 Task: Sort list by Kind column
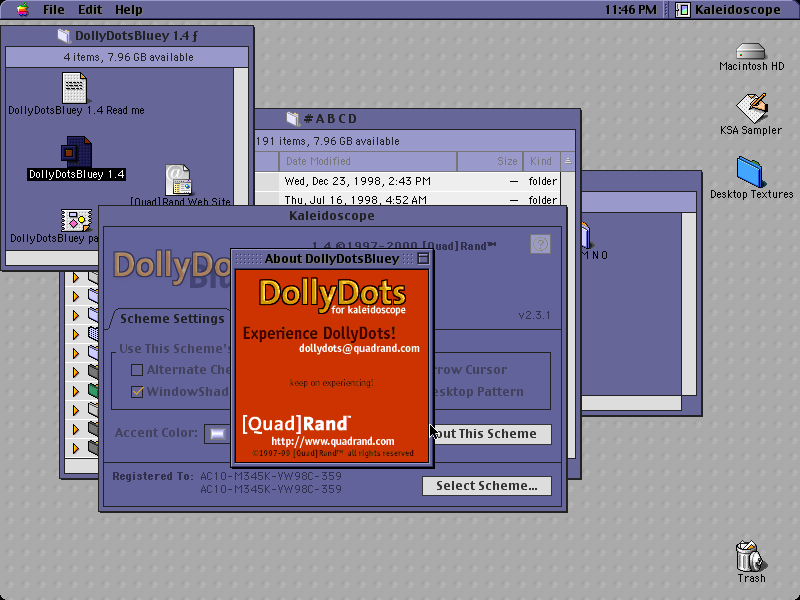(x=541, y=161)
